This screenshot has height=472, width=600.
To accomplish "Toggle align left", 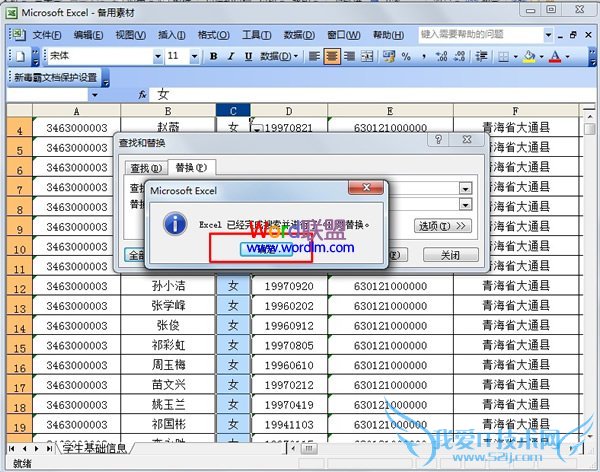I will (314, 57).
